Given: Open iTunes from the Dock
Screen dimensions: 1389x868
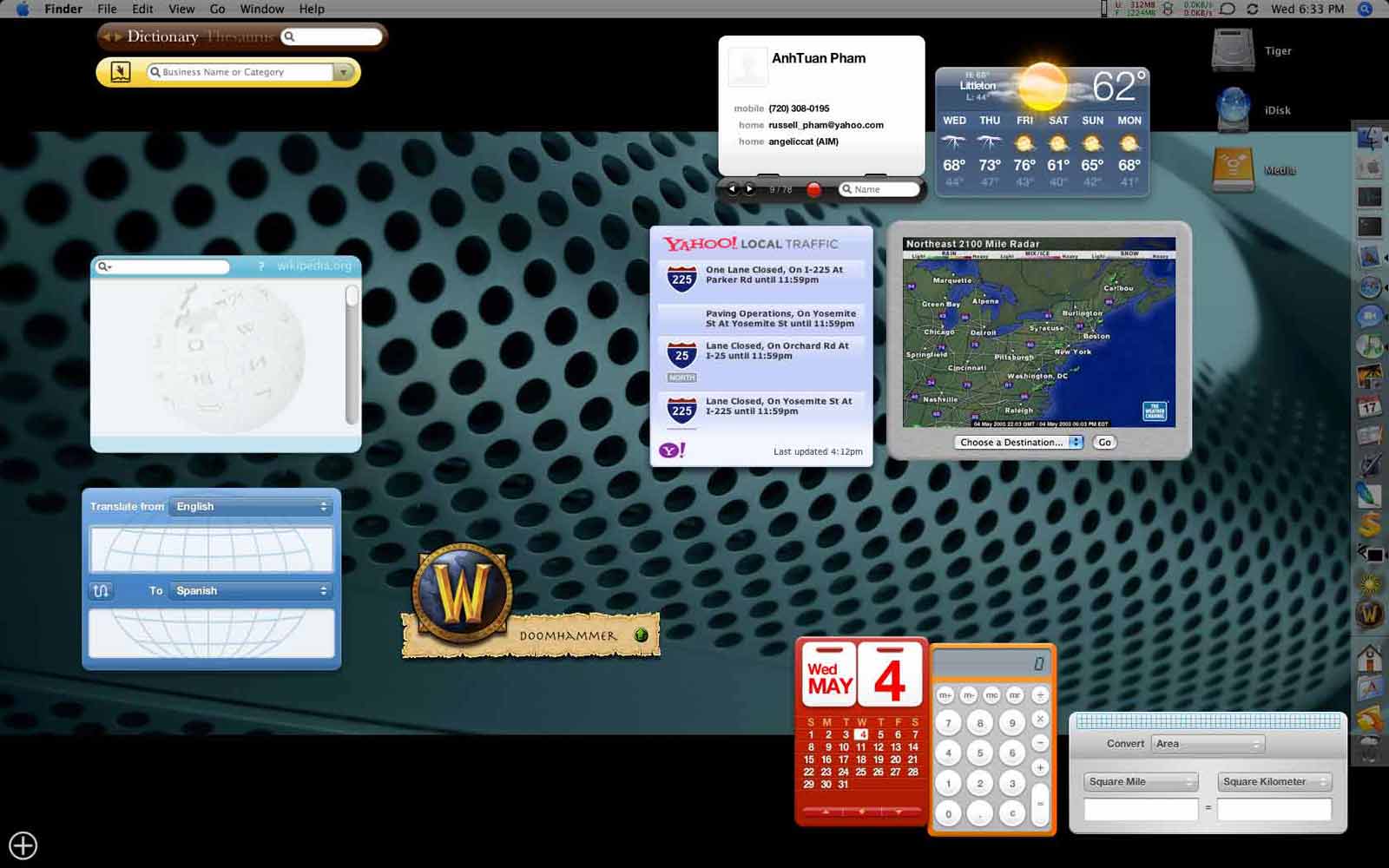Looking at the screenshot, I should [x=1369, y=346].
